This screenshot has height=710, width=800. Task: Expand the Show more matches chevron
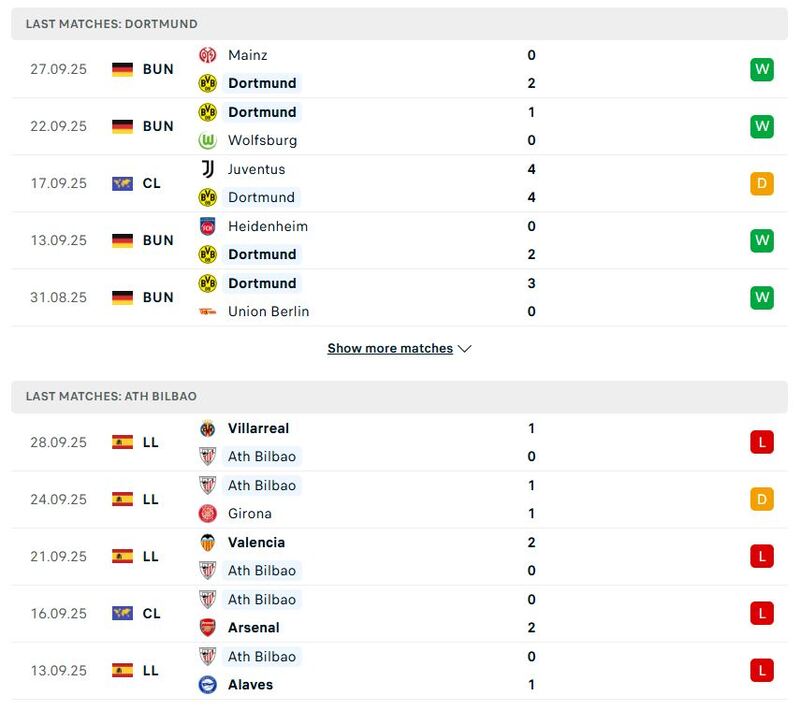coord(463,349)
